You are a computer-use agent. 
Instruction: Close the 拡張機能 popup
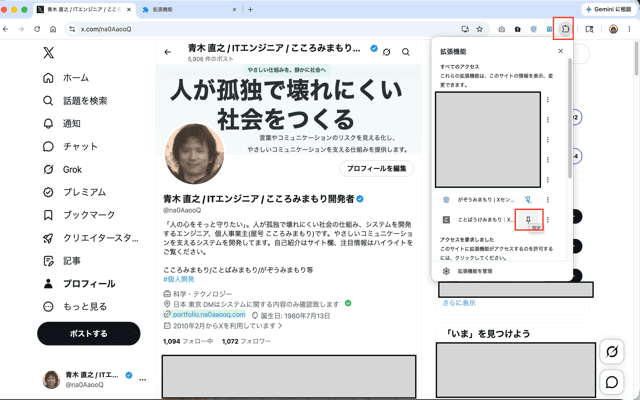click(x=560, y=51)
